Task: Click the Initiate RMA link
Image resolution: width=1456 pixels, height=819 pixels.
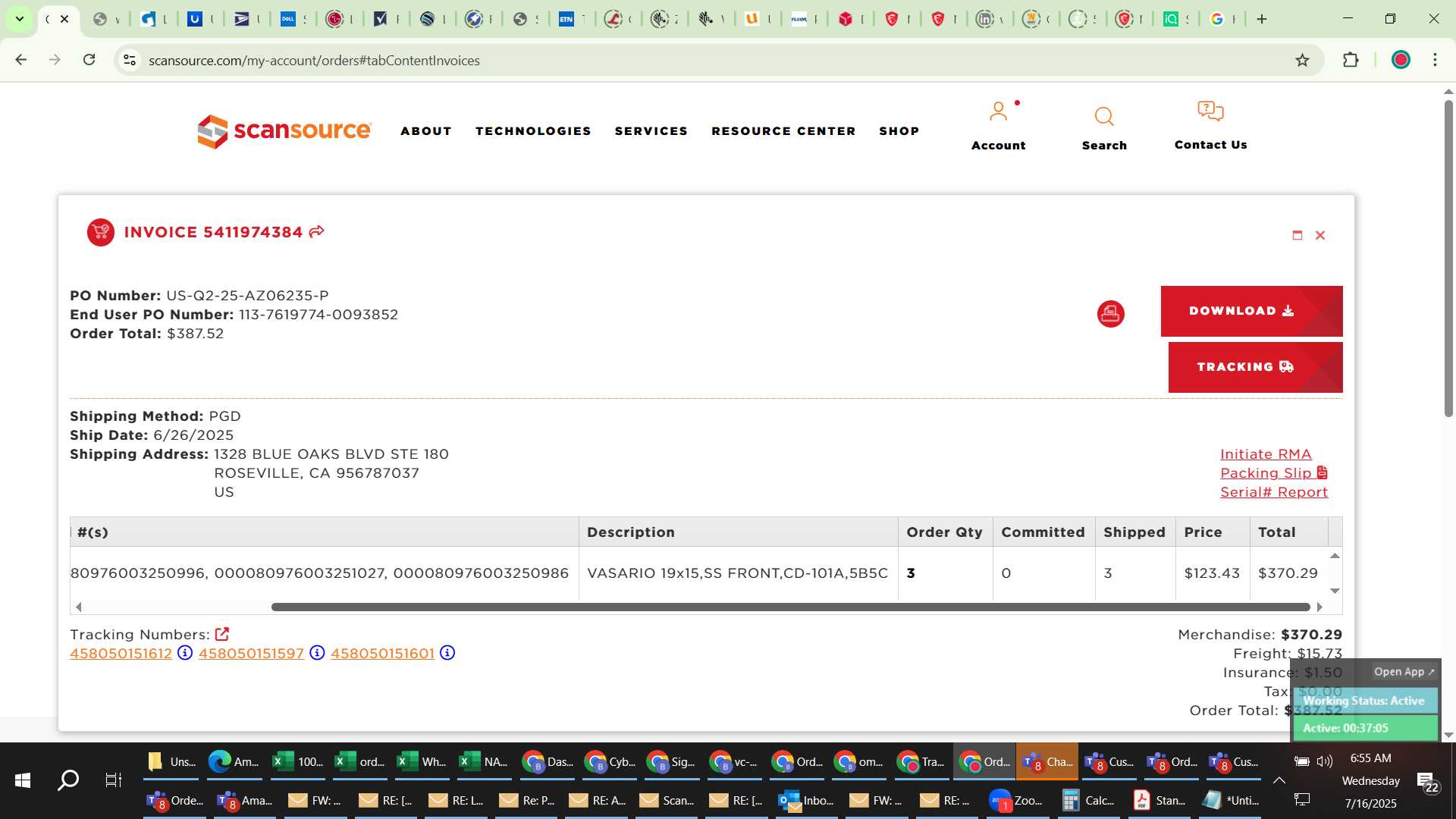Action: [x=1265, y=453]
